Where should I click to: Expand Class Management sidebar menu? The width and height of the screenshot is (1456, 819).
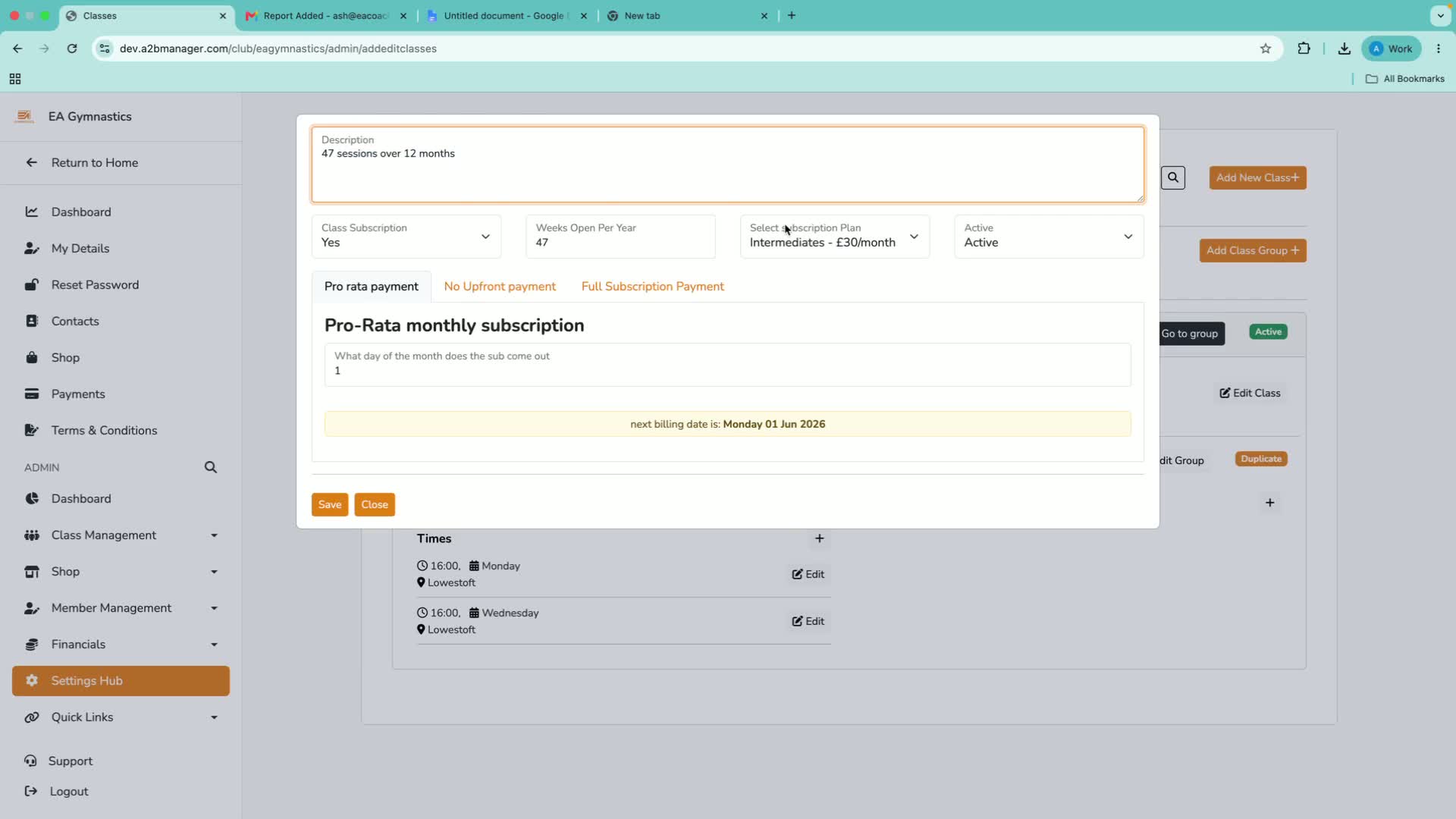coord(121,535)
